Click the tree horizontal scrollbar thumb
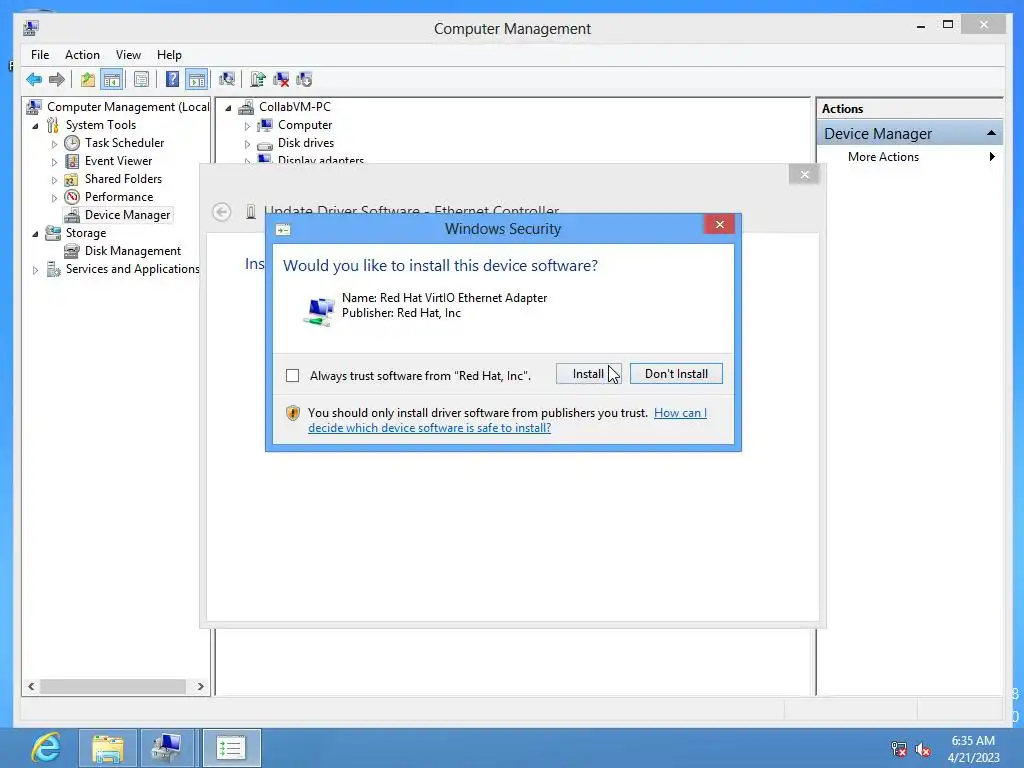Image resolution: width=1024 pixels, height=768 pixels. pyautogui.click(x=113, y=686)
